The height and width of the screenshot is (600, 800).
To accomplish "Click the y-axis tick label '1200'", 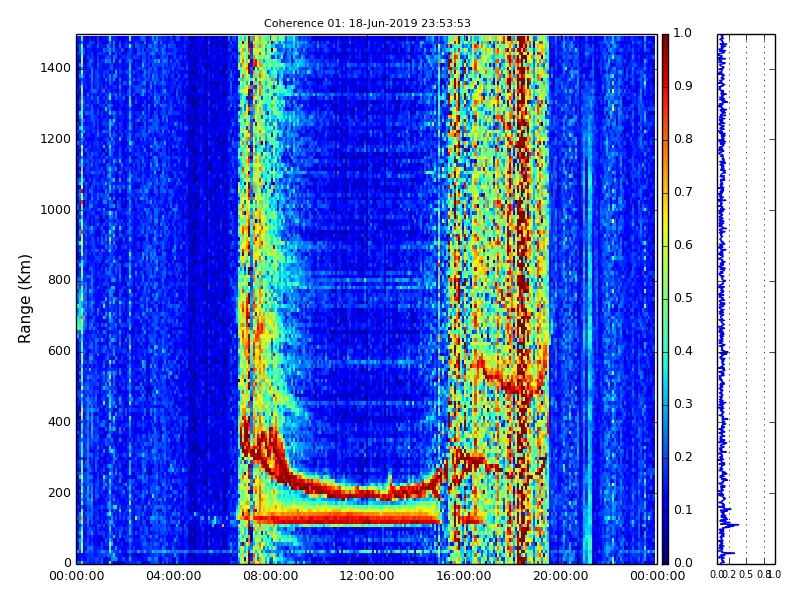I will (56, 139).
